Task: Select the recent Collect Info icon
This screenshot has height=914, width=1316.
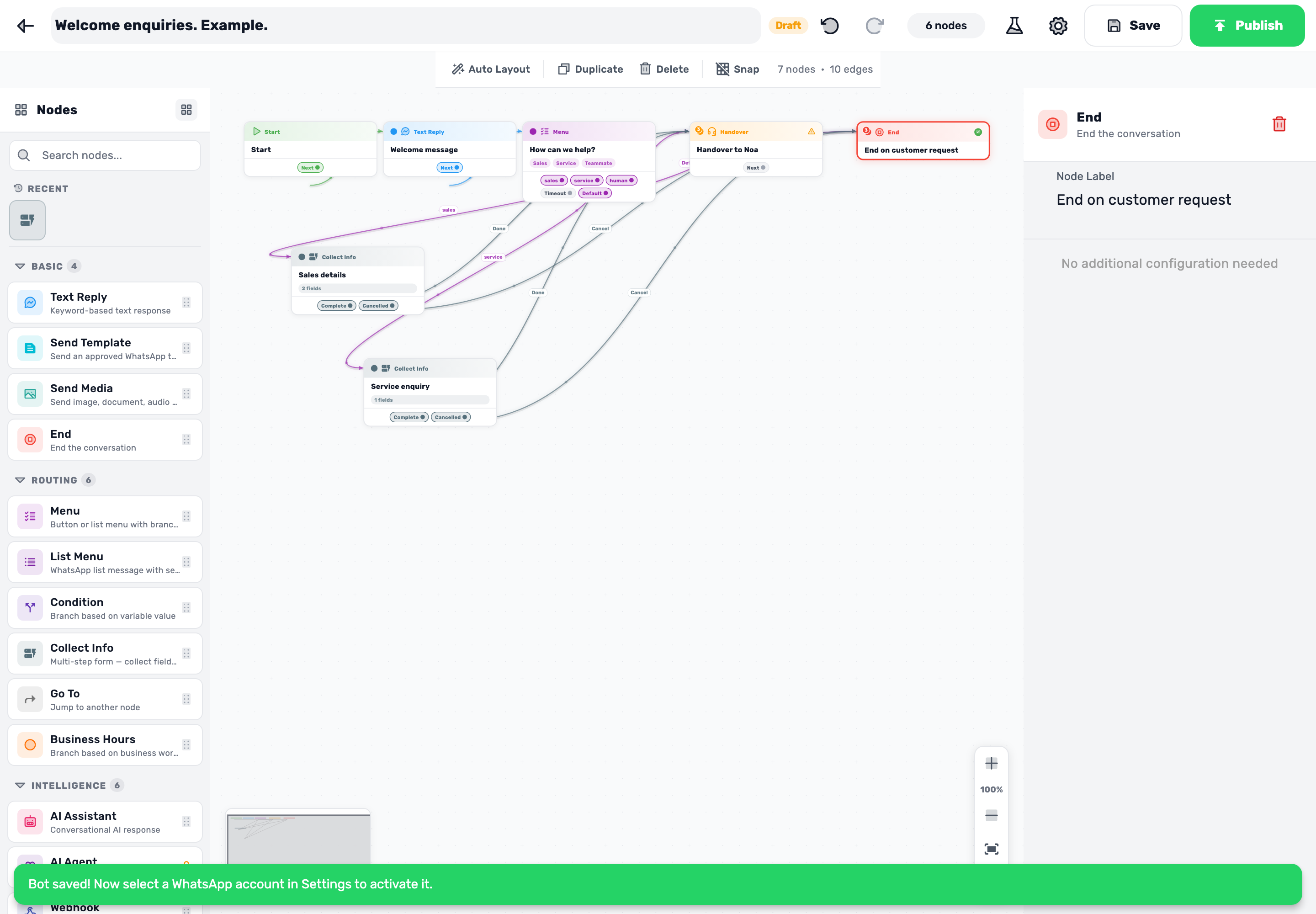Action: pos(27,220)
